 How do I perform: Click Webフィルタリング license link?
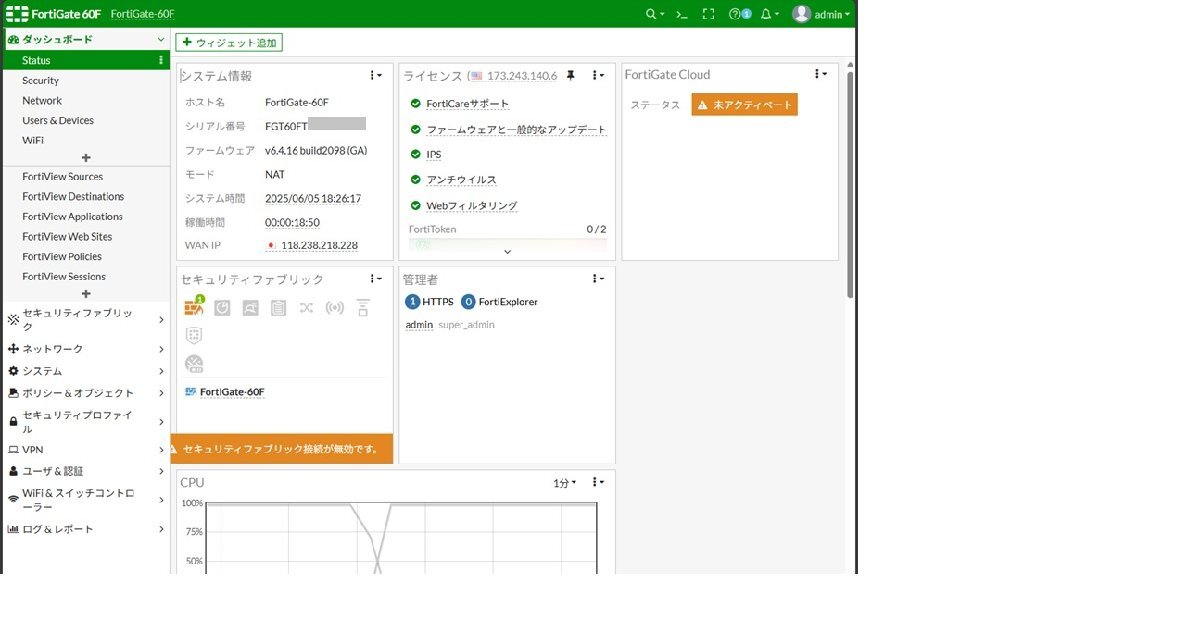point(472,206)
